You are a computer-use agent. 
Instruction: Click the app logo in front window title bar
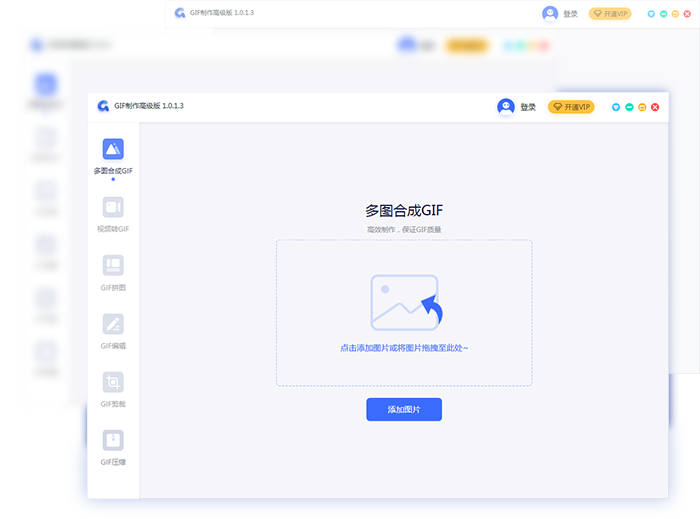(x=103, y=106)
